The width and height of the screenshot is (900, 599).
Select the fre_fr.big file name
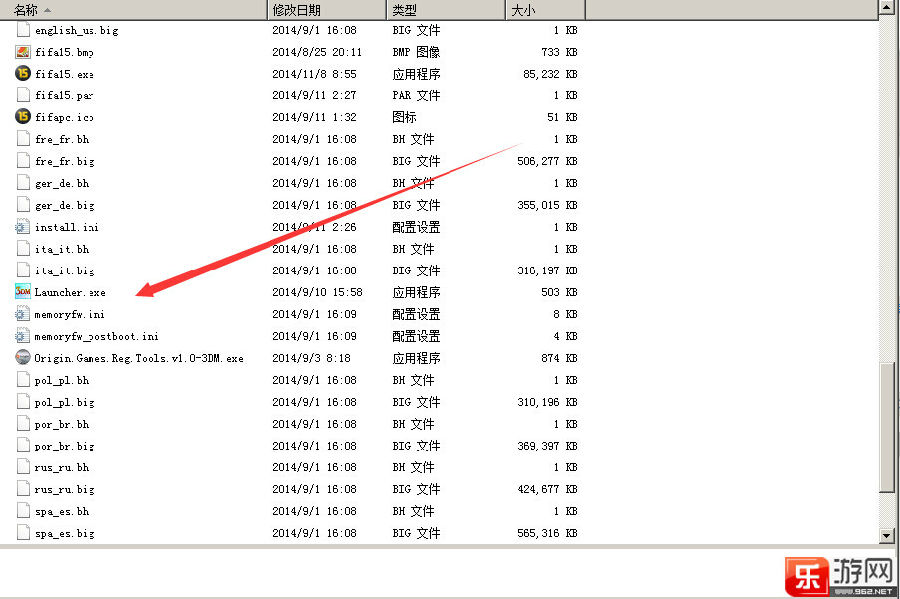coord(64,161)
